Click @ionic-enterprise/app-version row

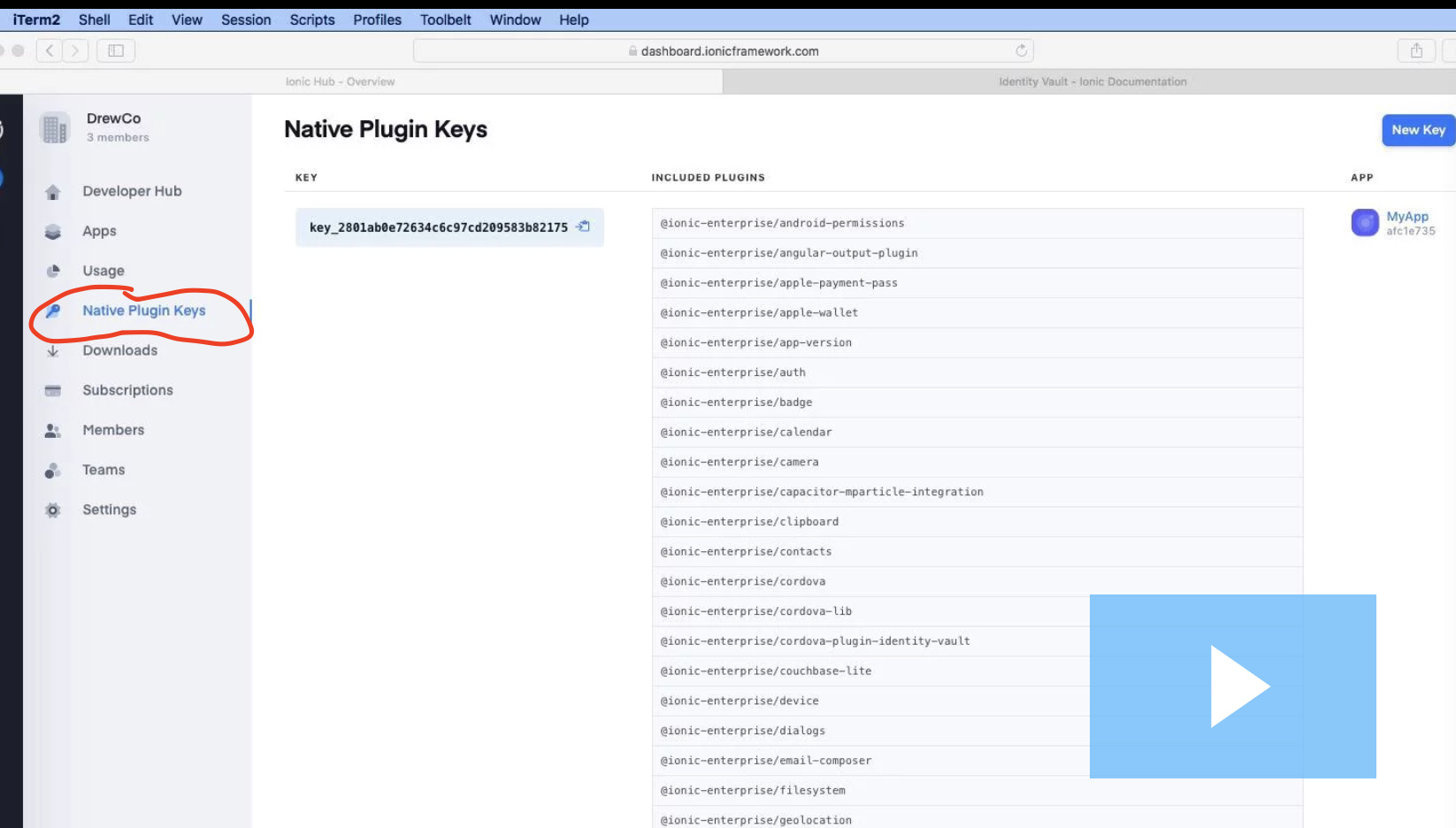[x=977, y=343]
